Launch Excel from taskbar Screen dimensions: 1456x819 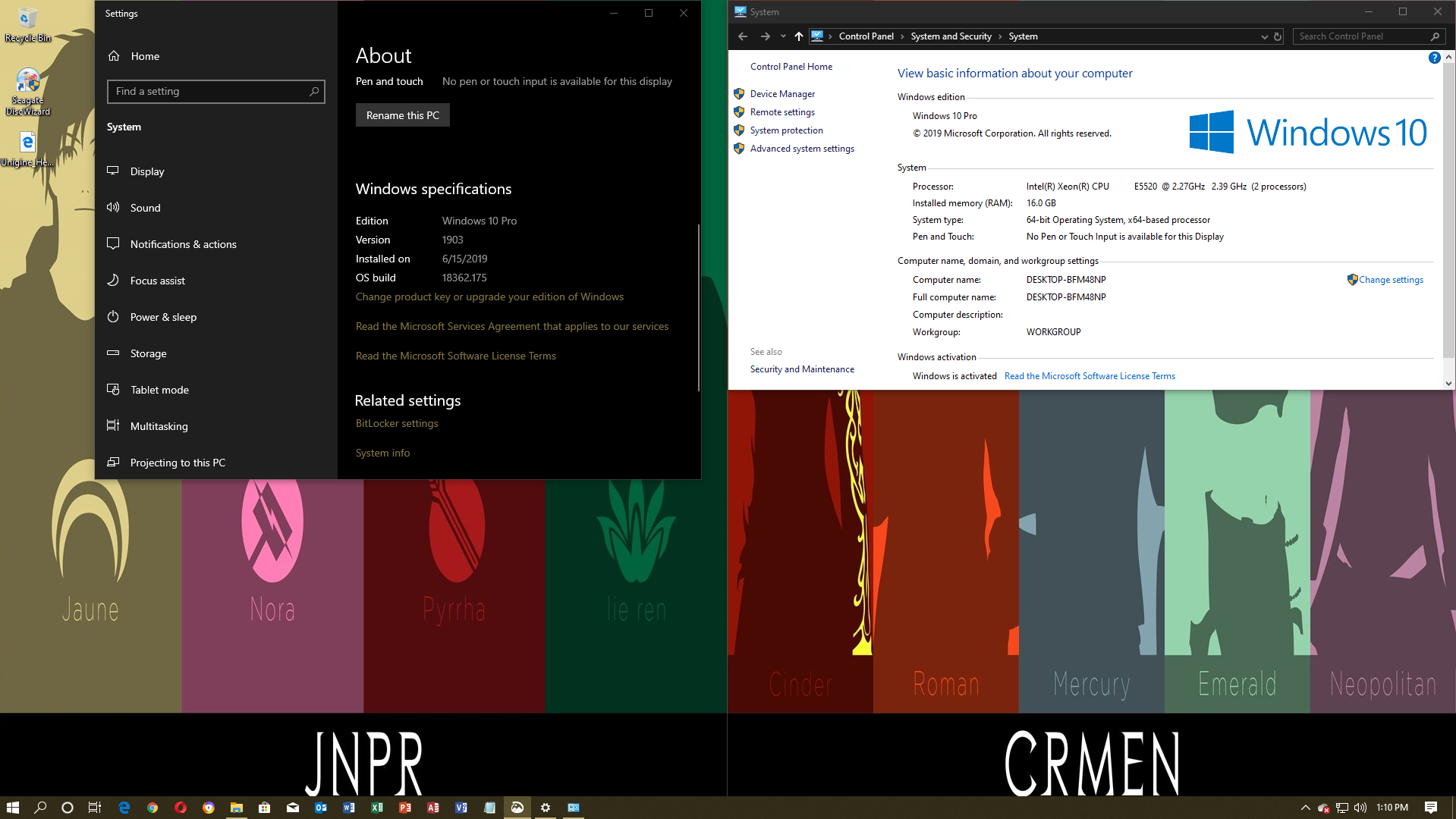[377, 808]
